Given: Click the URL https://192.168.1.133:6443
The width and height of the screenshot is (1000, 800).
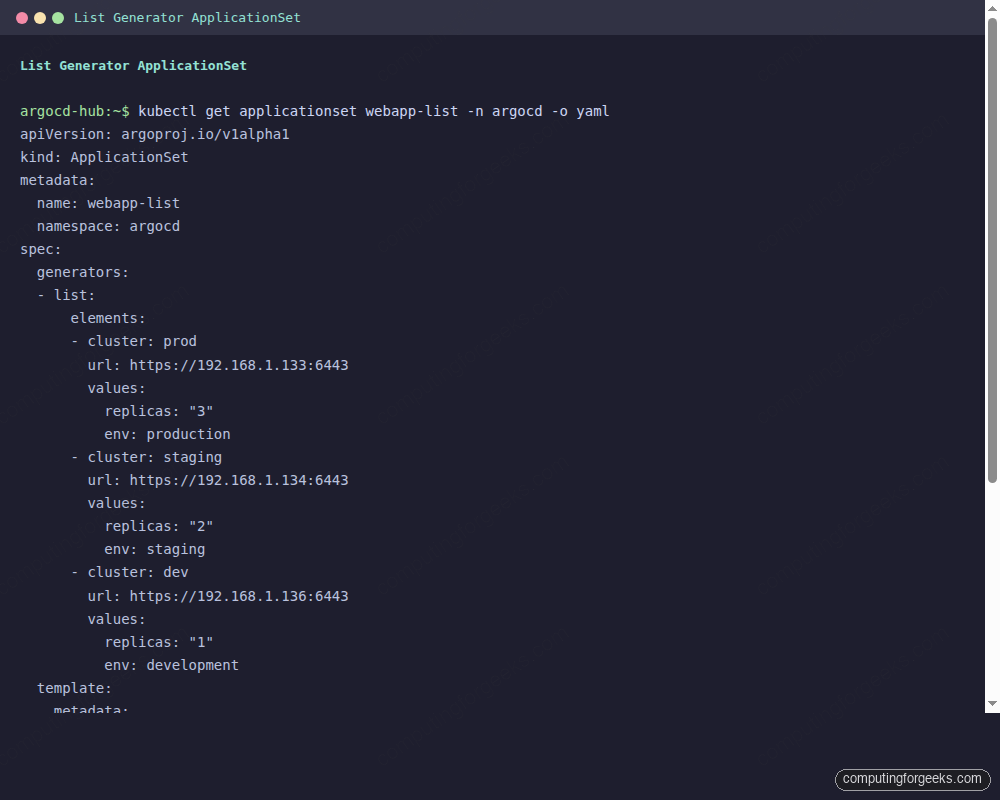Looking at the screenshot, I should coord(240,365).
